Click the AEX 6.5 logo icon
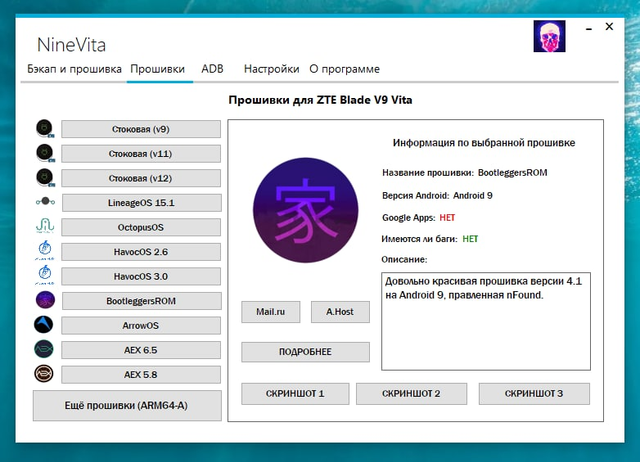Image resolution: width=640 pixels, height=462 pixels. click(x=44, y=349)
